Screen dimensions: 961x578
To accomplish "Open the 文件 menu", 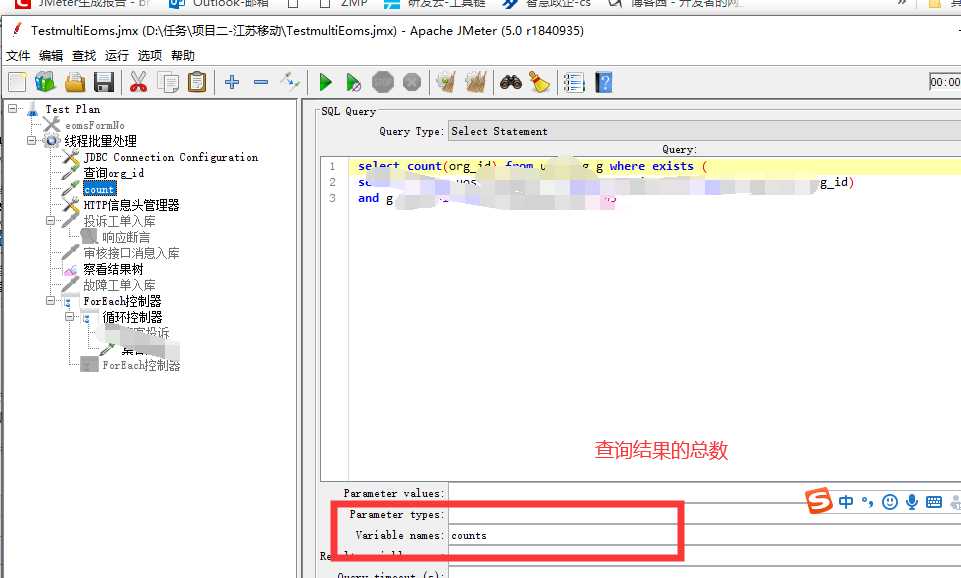I will 18,56.
